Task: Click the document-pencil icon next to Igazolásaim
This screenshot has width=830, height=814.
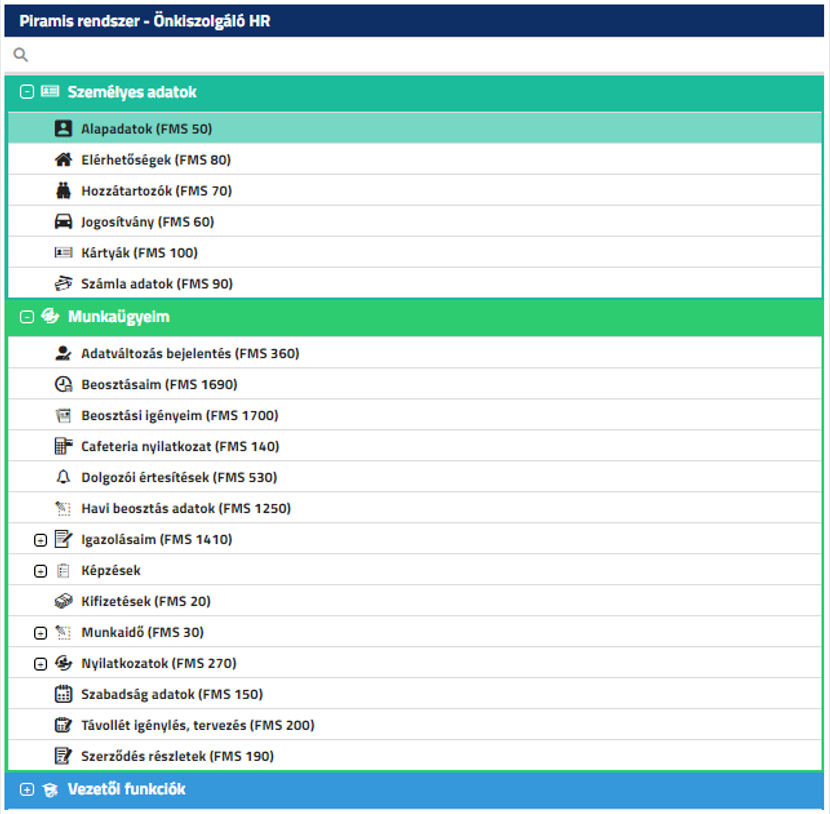Action: click(x=63, y=539)
